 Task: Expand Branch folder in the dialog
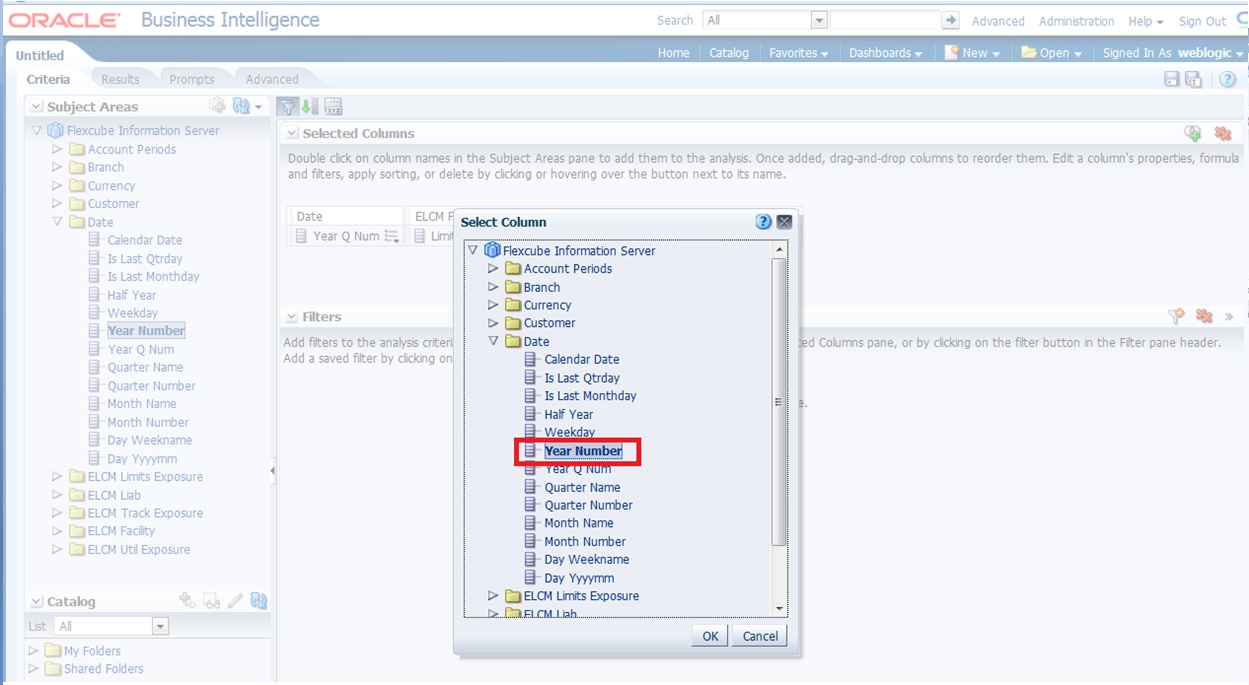point(493,287)
